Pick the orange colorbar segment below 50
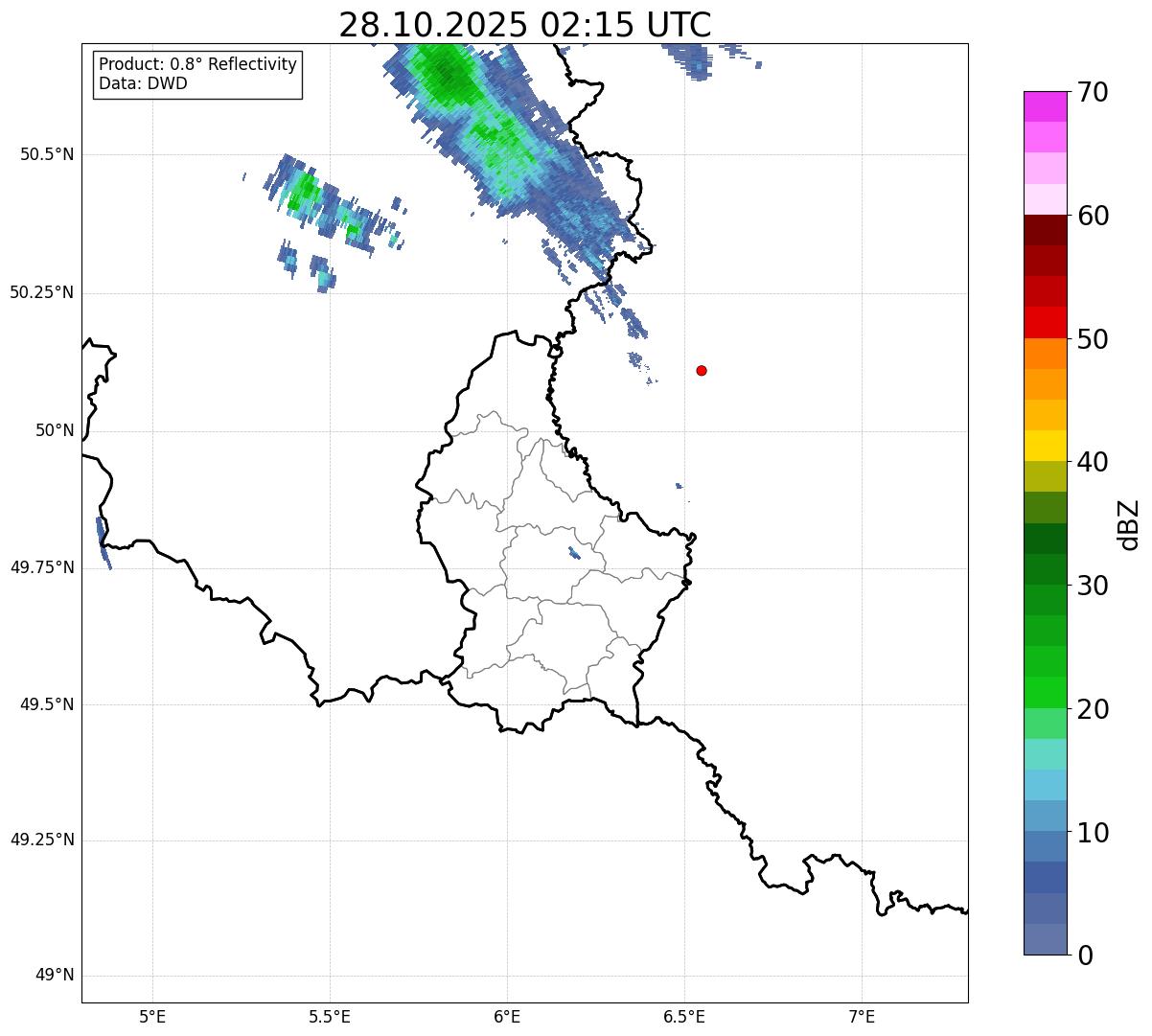The height and width of the screenshot is (1036, 1152). [x=1045, y=354]
